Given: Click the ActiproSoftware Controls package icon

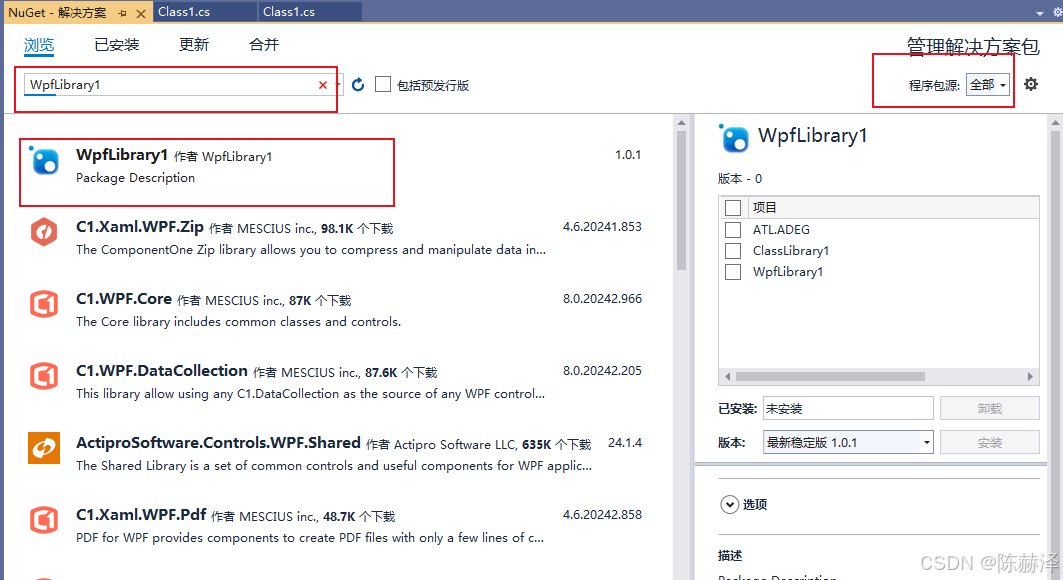Looking at the screenshot, I should pyautogui.click(x=44, y=448).
